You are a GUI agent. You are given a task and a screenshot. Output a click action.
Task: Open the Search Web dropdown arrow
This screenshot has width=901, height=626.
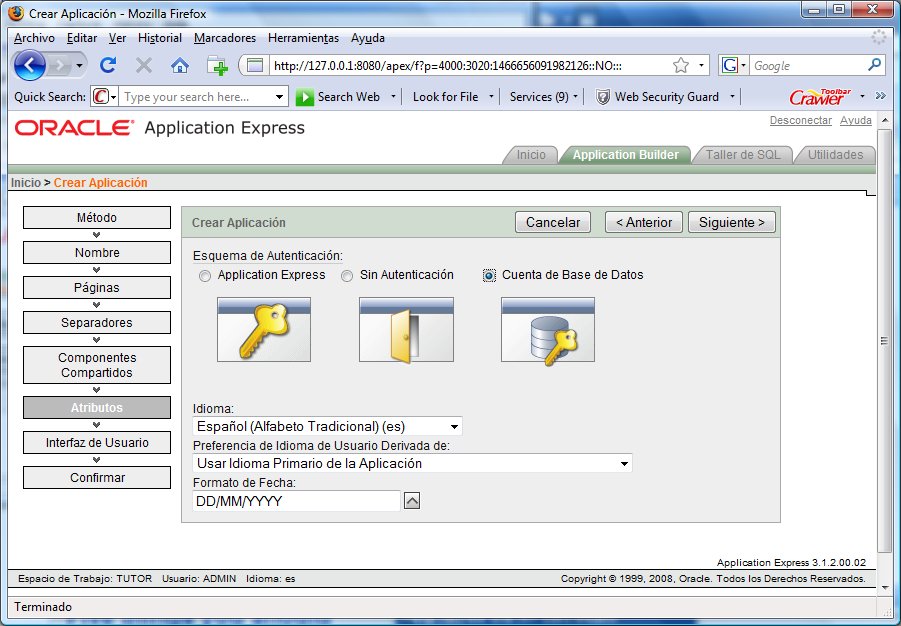coord(393,97)
